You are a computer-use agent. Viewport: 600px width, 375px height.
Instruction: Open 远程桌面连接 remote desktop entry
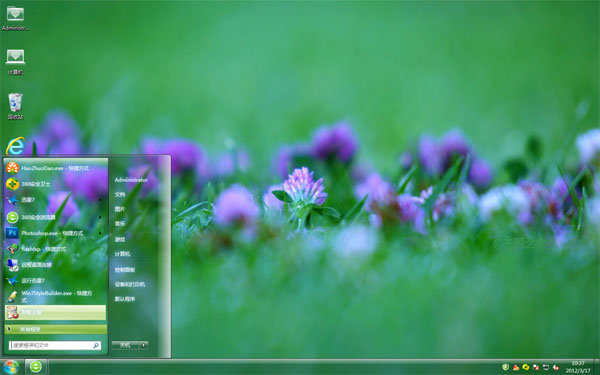click(x=56, y=264)
